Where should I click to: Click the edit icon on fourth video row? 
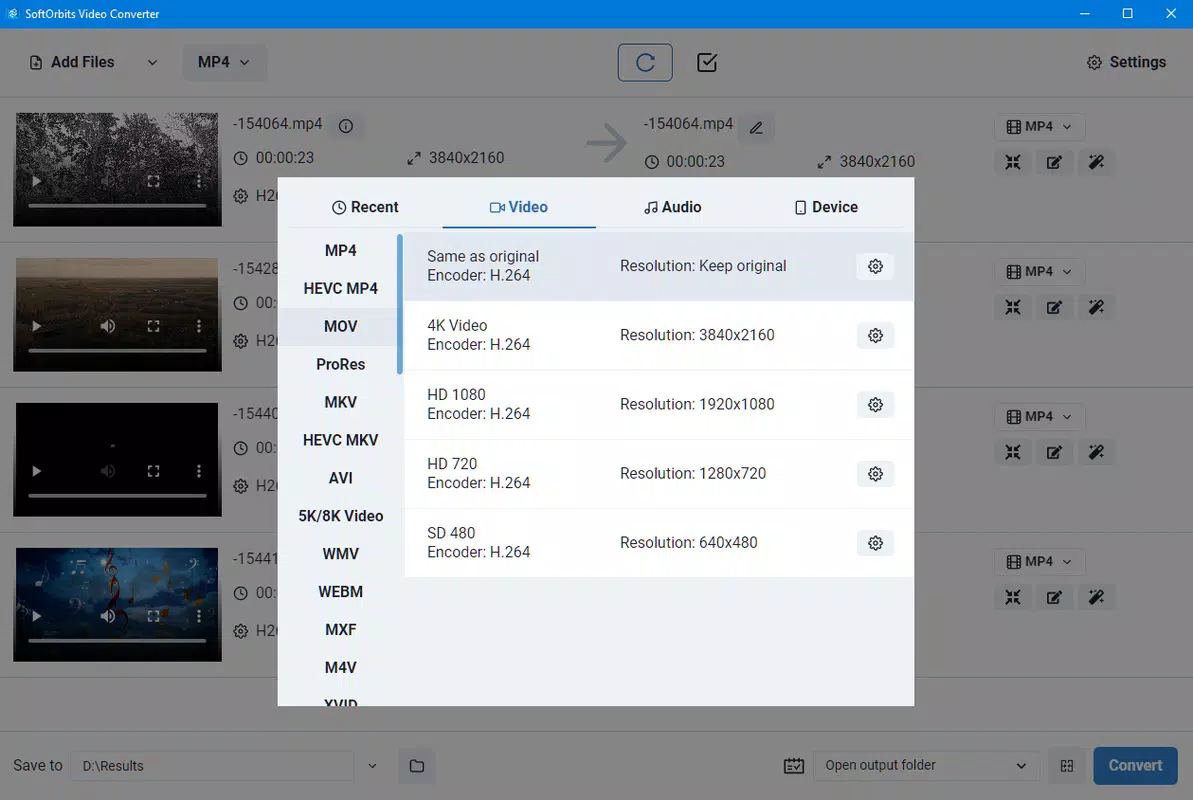pos(1054,598)
